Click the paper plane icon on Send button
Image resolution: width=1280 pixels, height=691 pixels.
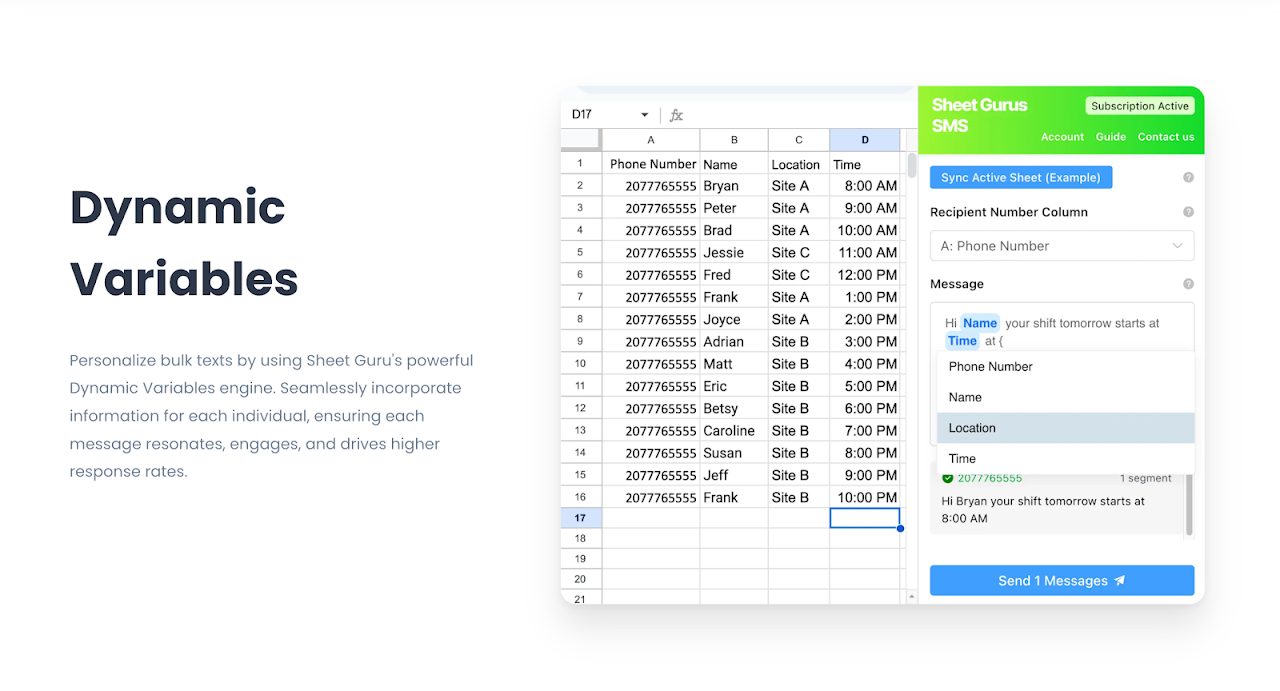[1120, 580]
